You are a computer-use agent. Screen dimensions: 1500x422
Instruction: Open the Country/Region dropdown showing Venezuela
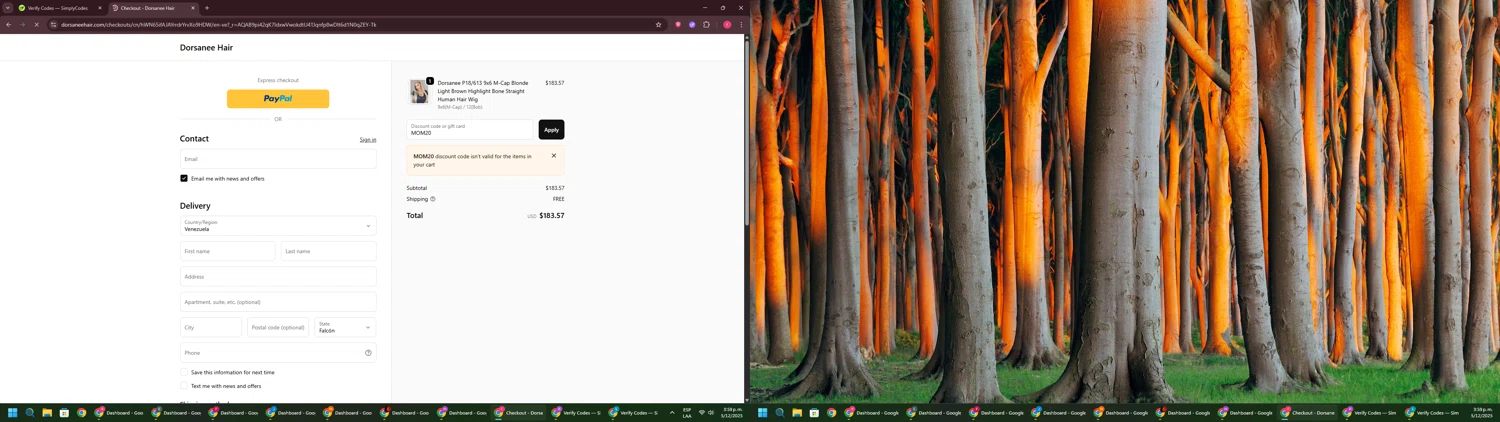[x=278, y=226]
